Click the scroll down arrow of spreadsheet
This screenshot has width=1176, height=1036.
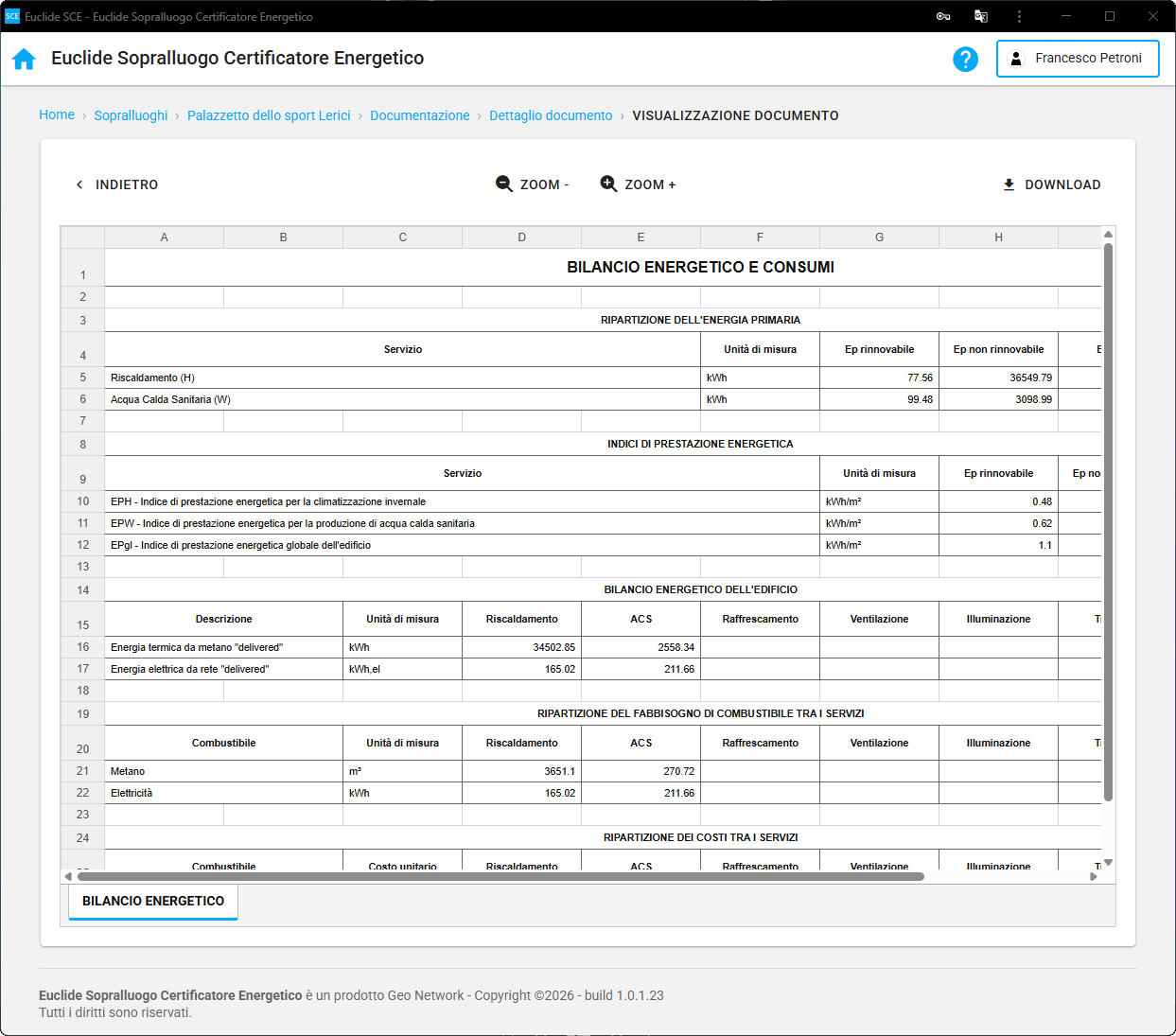[x=1108, y=862]
